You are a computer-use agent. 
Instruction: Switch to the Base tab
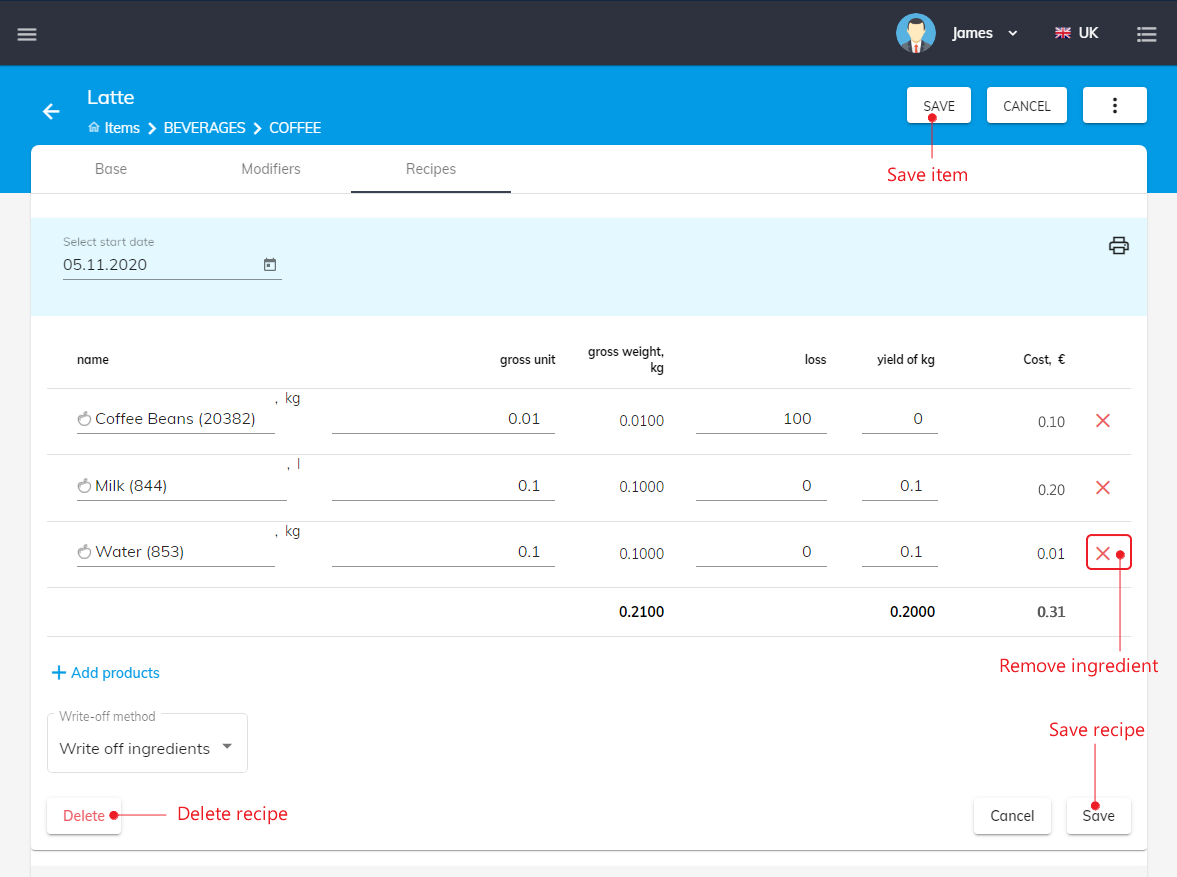111,169
